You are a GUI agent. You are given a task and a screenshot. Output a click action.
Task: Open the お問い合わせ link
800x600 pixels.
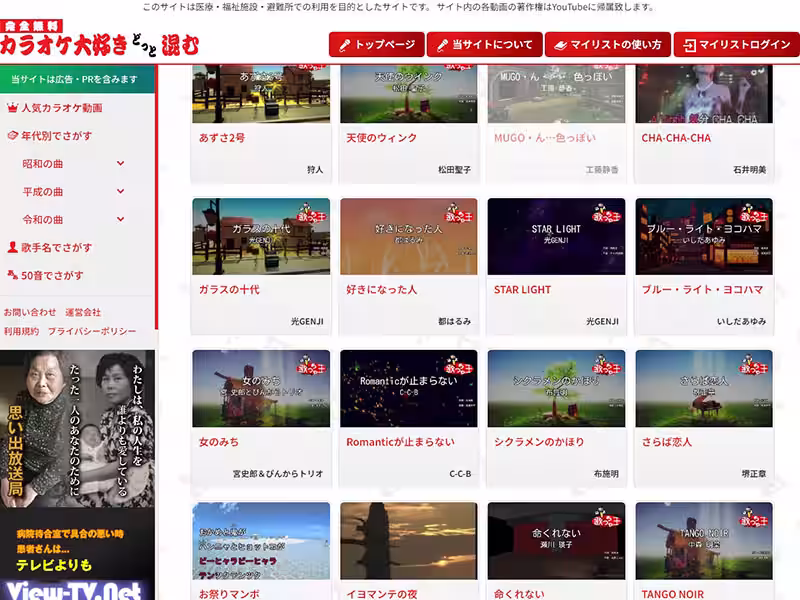[27, 313]
